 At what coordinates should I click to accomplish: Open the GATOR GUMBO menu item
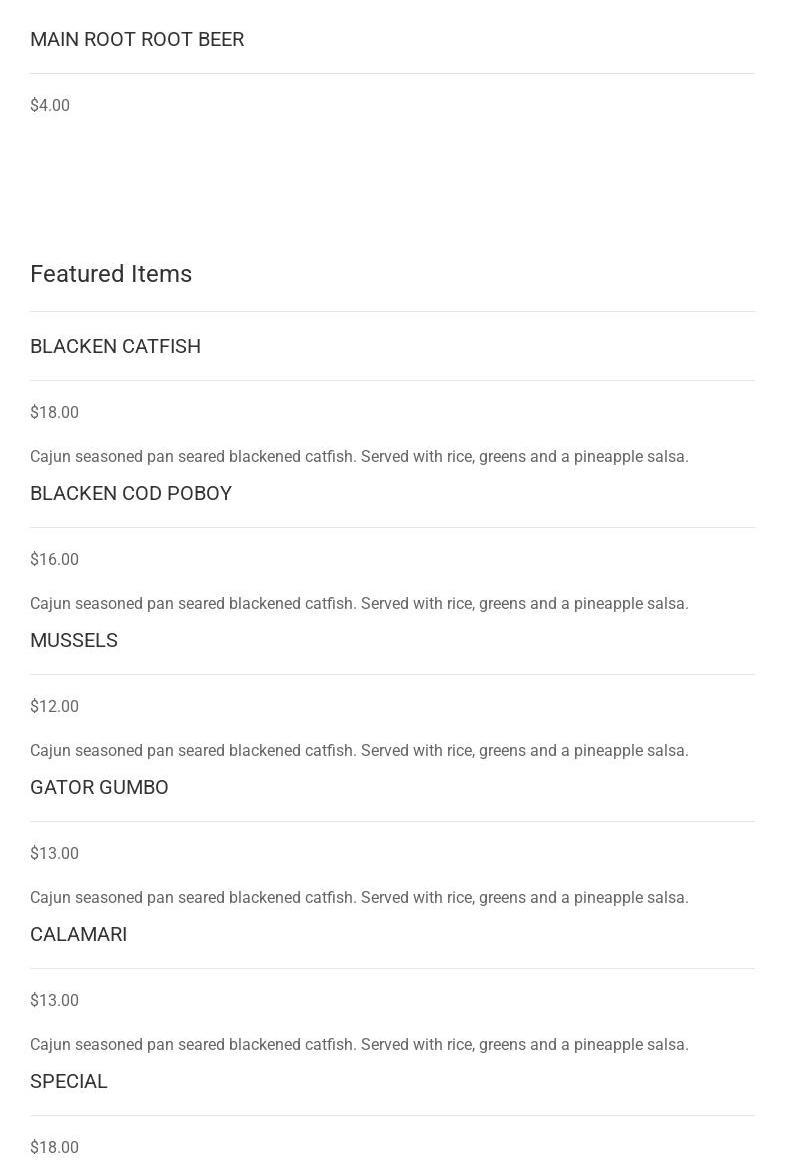(99, 787)
